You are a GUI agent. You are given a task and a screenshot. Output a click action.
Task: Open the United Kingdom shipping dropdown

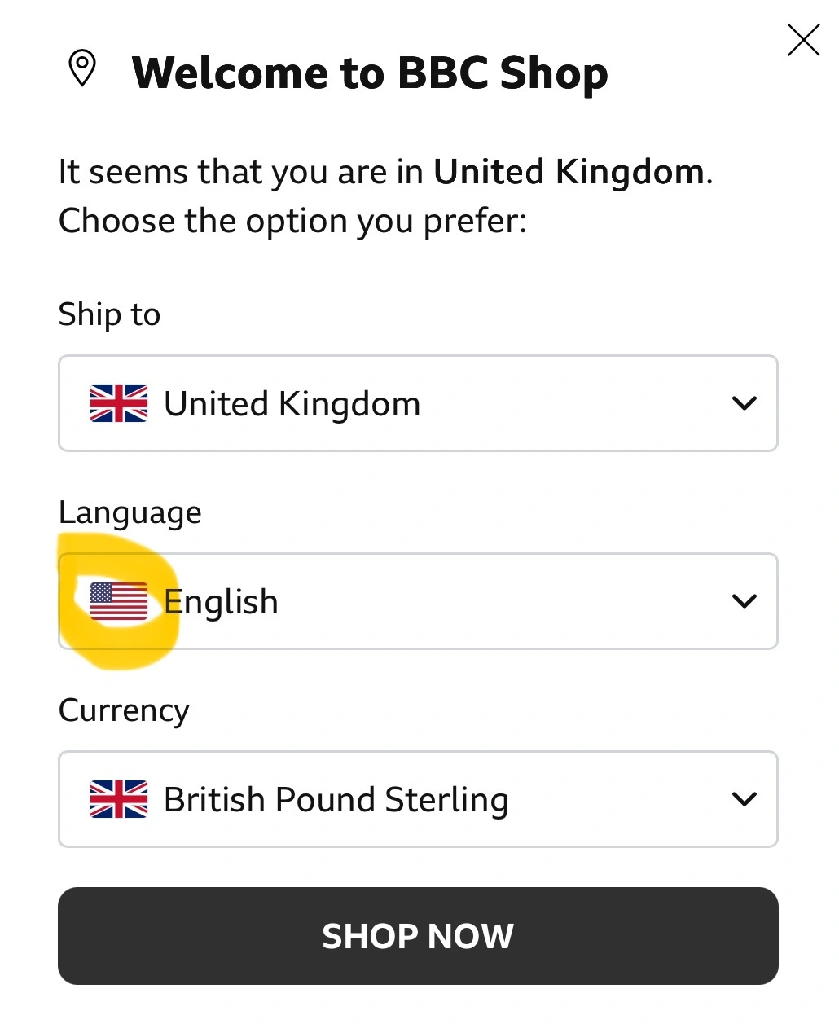click(x=418, y=403)
